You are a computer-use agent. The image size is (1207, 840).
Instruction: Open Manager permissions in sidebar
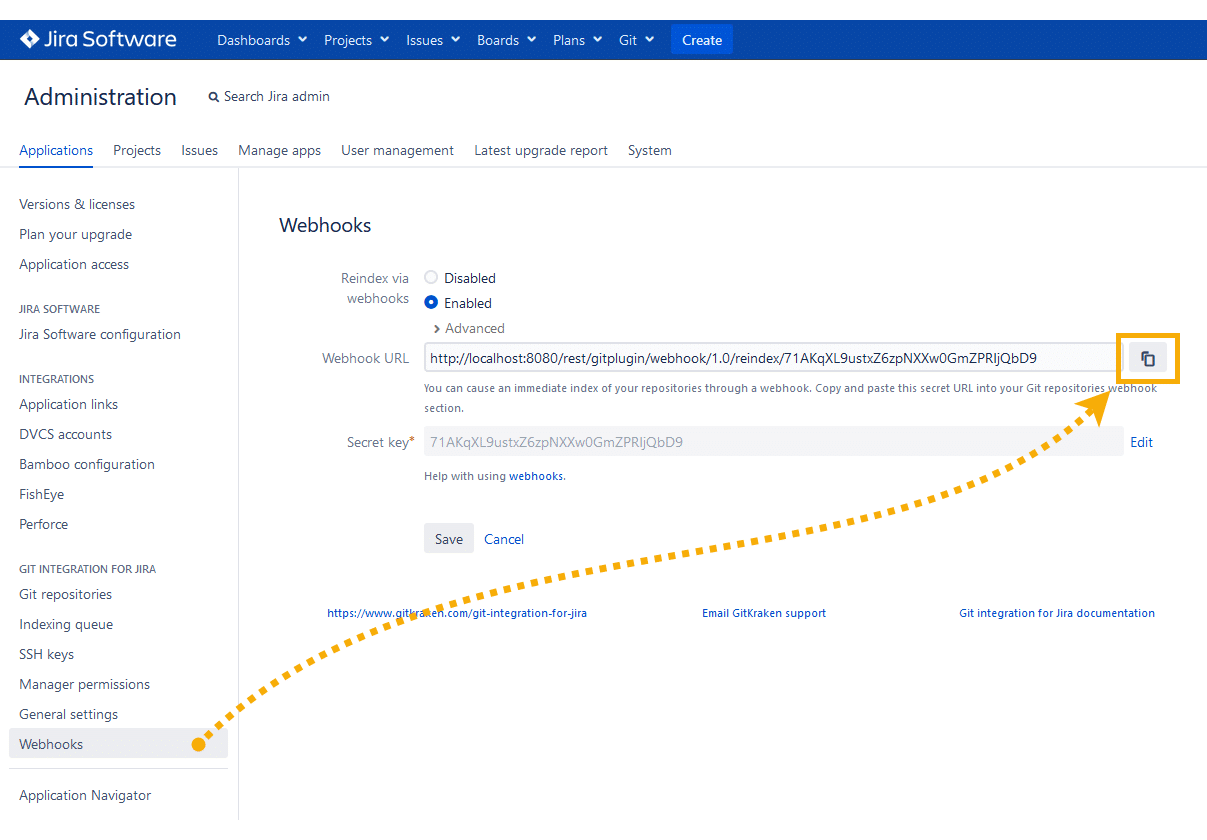coord(85,684)
